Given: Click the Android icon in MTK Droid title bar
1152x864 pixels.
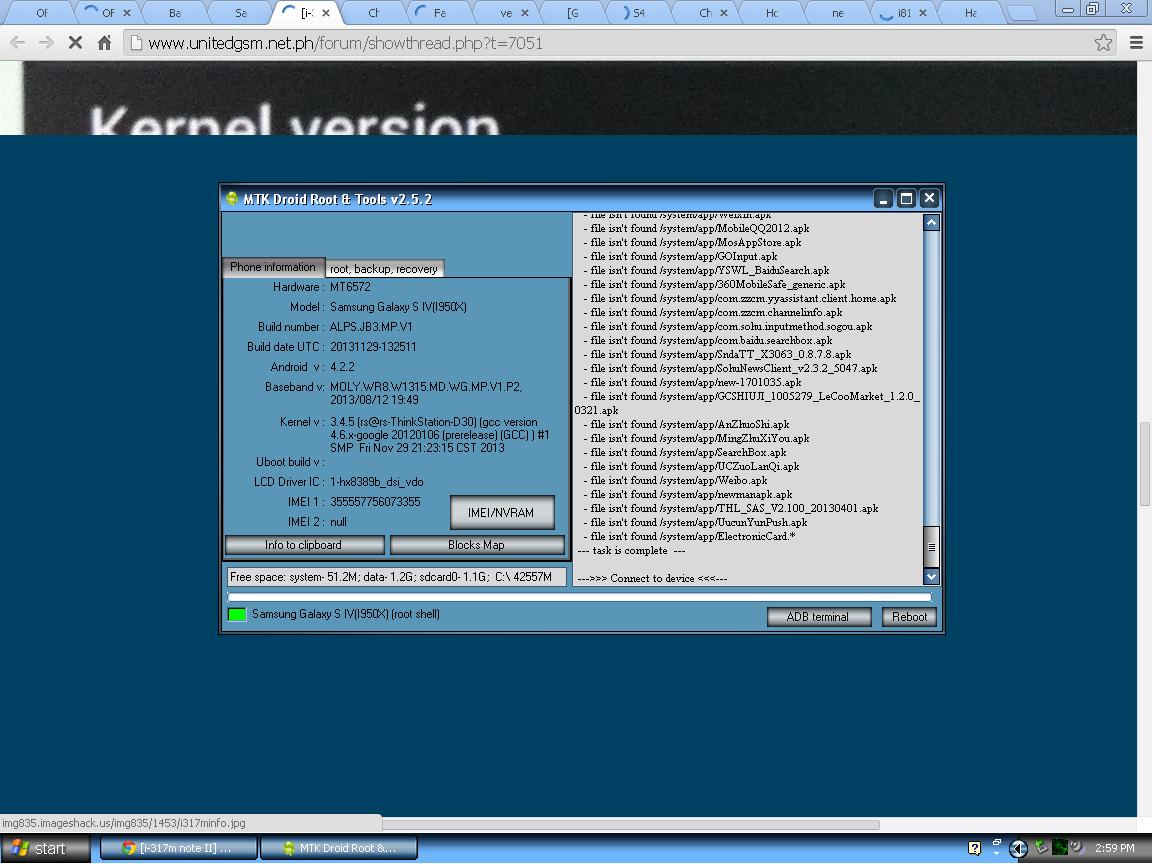Looking at the screenshot, I should (x=232, y=198).
